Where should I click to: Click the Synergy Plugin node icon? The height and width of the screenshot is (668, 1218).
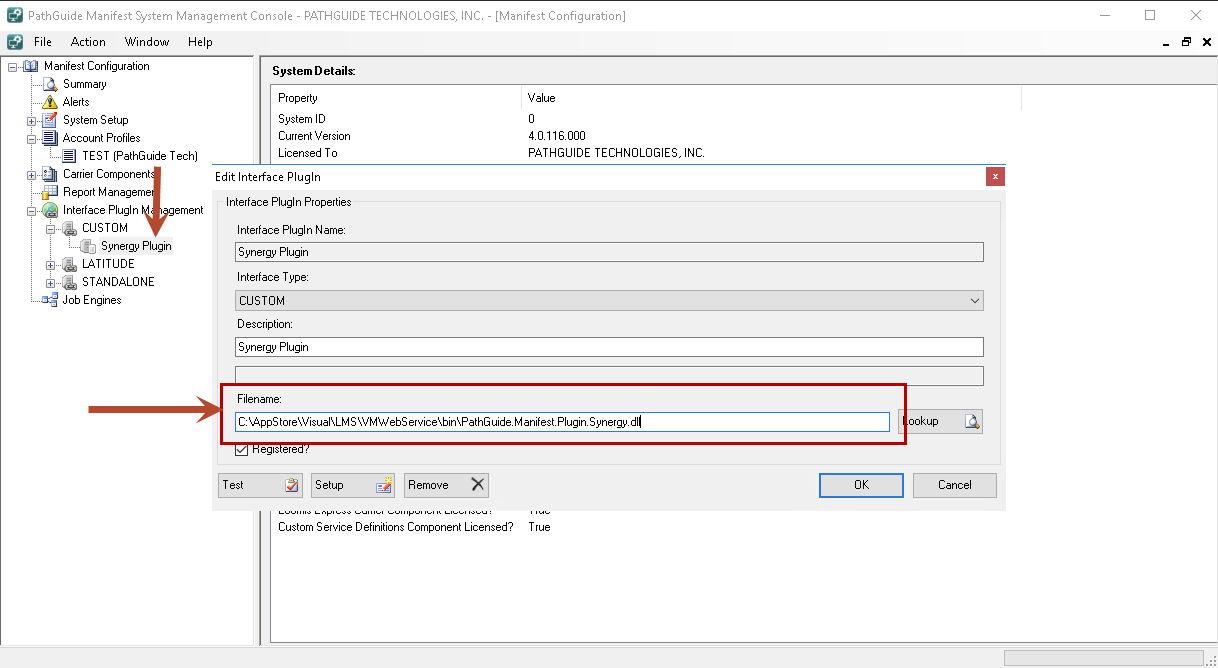89,246
